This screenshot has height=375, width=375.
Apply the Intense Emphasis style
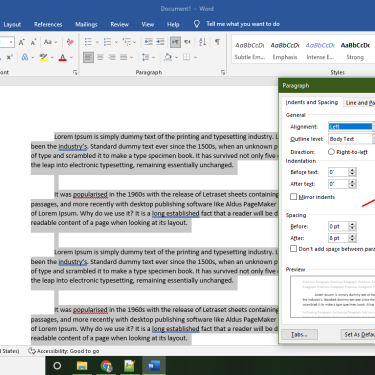pyautogui.click(x=320, y=51)
